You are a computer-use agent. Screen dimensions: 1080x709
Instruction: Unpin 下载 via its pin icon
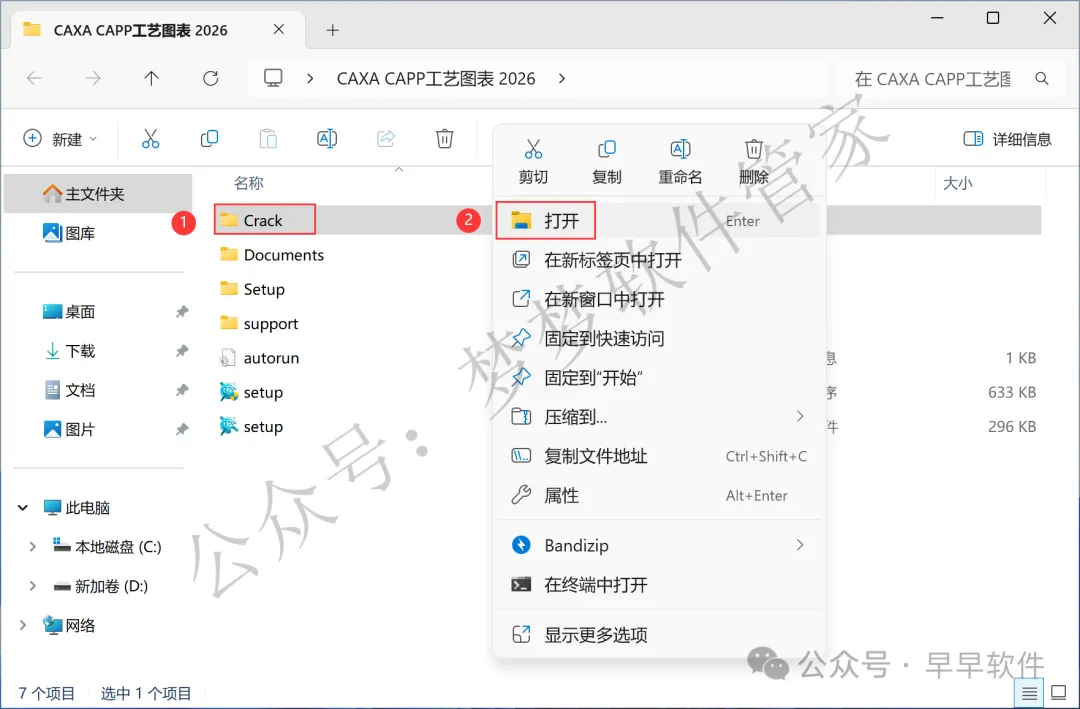click(181, 351)
